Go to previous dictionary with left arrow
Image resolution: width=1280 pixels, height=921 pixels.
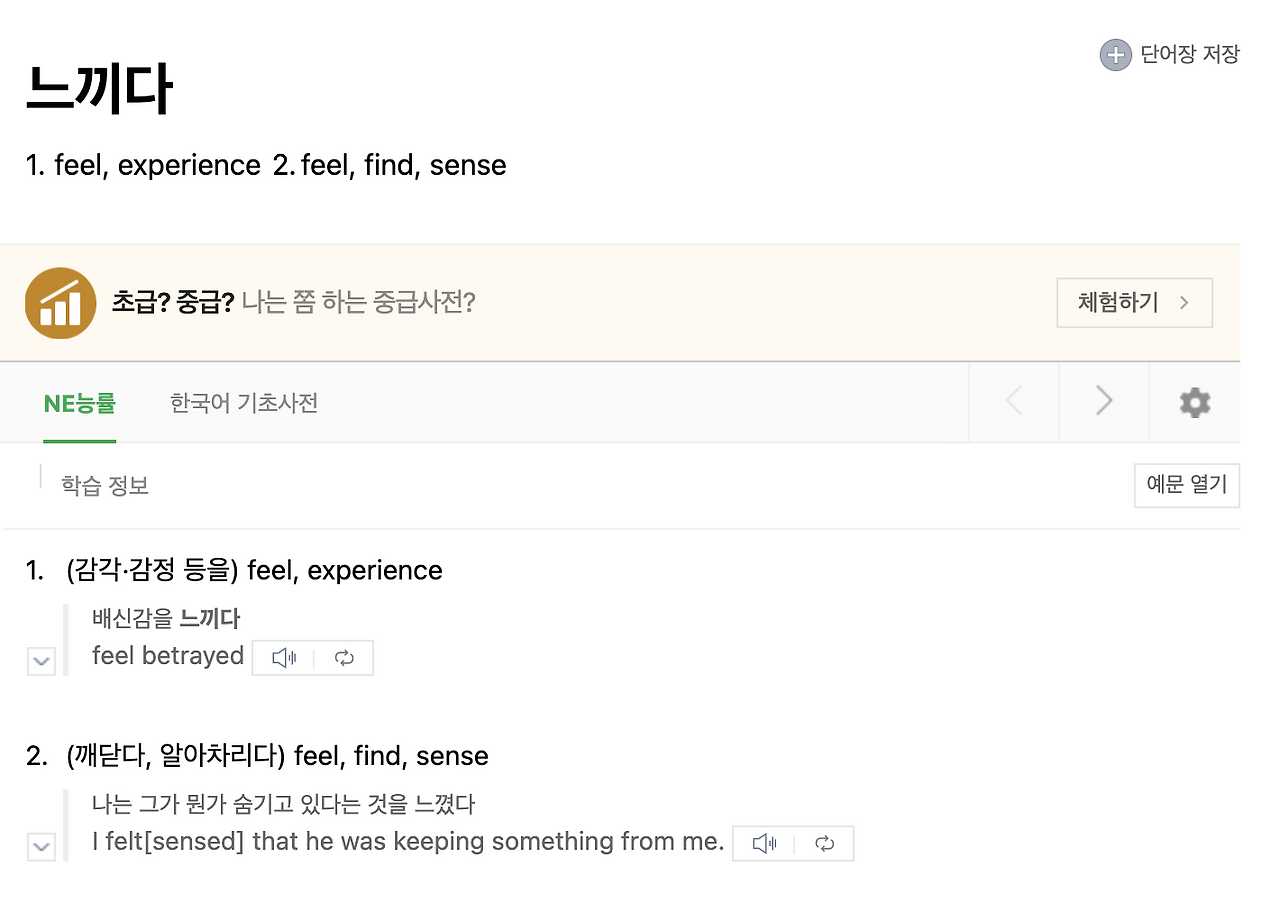(x=1014, y=402)
